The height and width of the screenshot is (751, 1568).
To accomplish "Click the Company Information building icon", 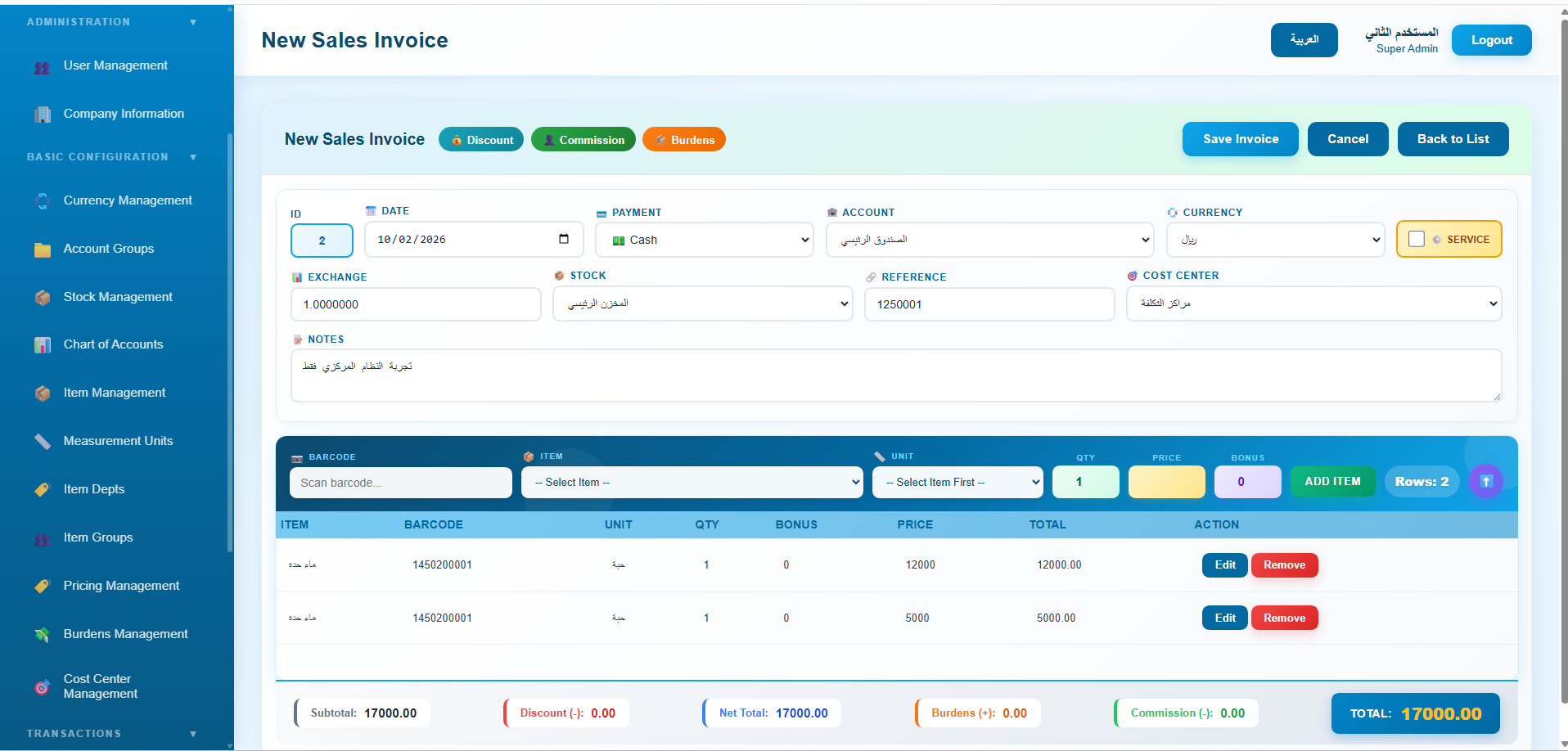I will [x=43, y=115].
